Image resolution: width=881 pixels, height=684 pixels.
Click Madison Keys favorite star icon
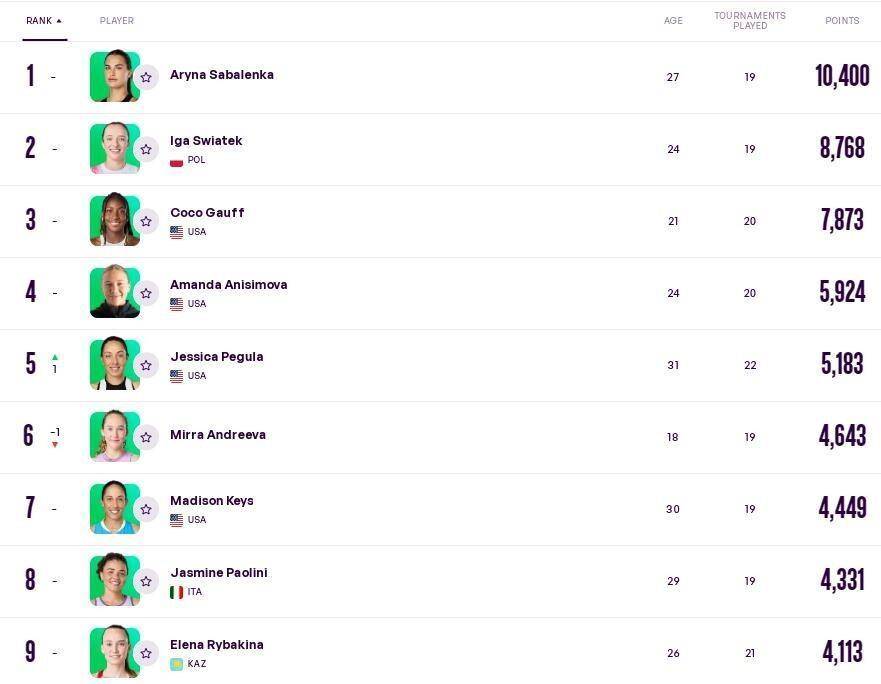click(146, 509)
